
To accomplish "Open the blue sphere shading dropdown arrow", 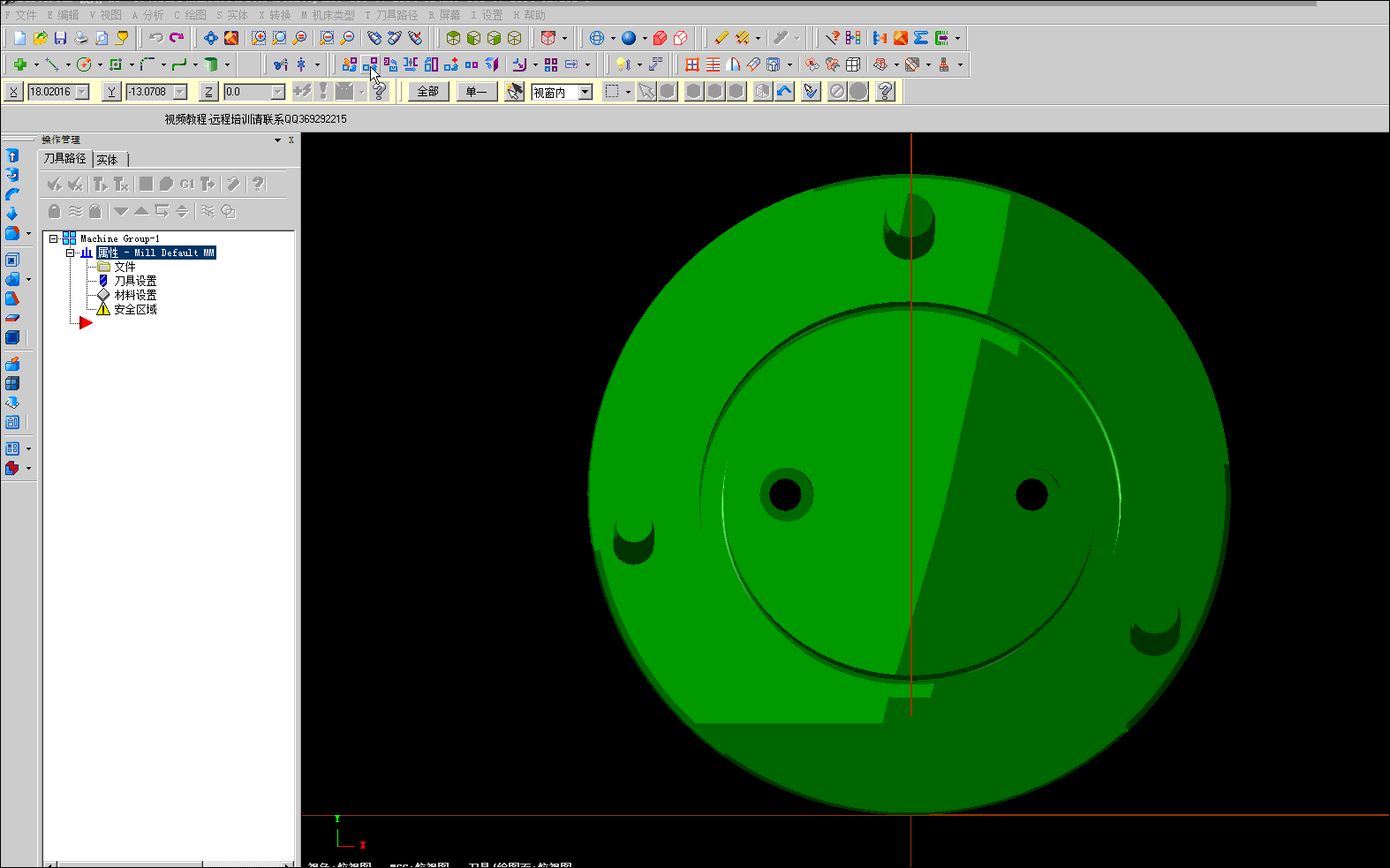I will click(645, 38).
